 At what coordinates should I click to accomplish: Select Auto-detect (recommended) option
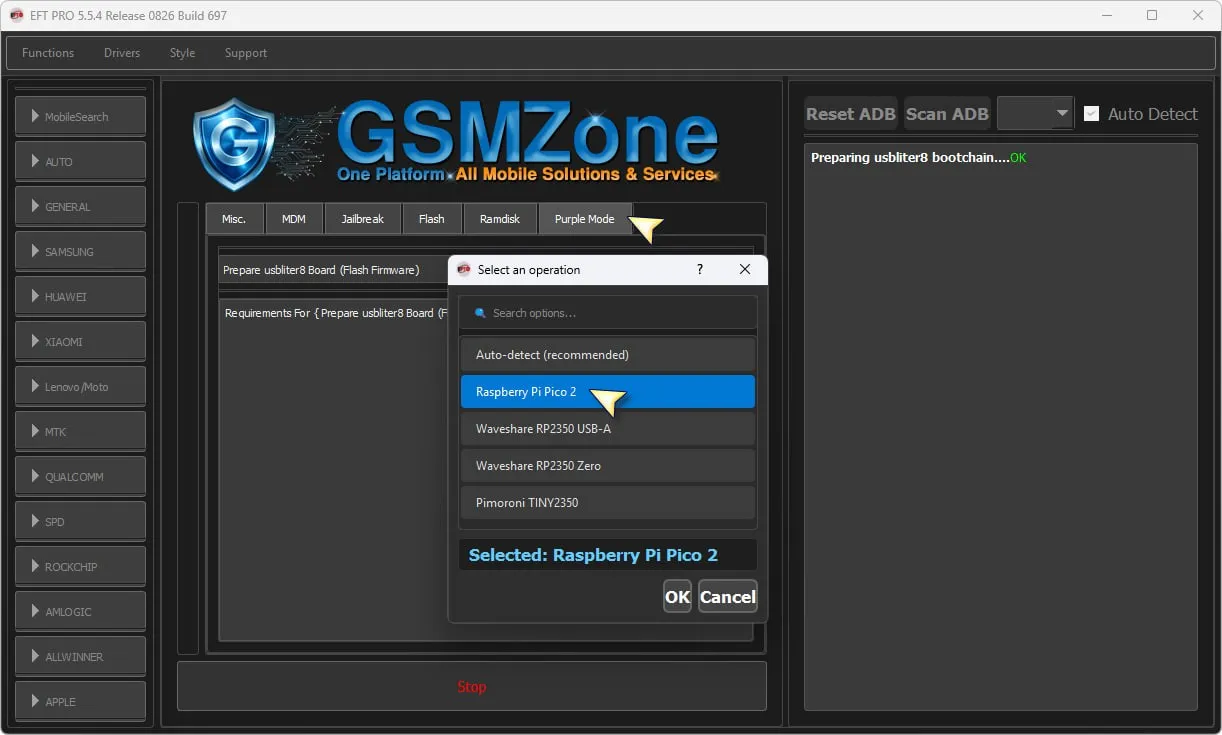[608, 355]
